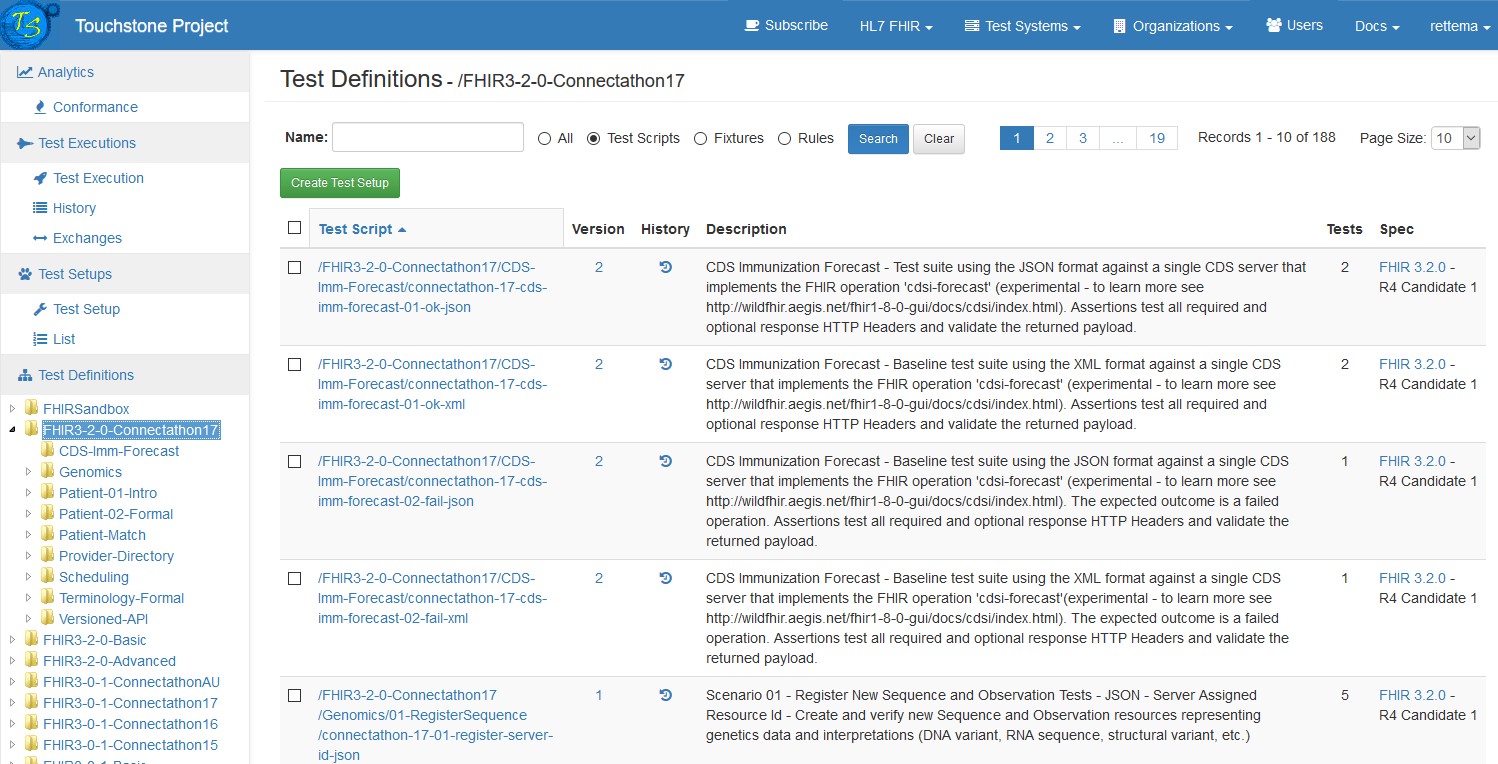Click the FHIRSandbox folder icon

(x=32, y=408)
